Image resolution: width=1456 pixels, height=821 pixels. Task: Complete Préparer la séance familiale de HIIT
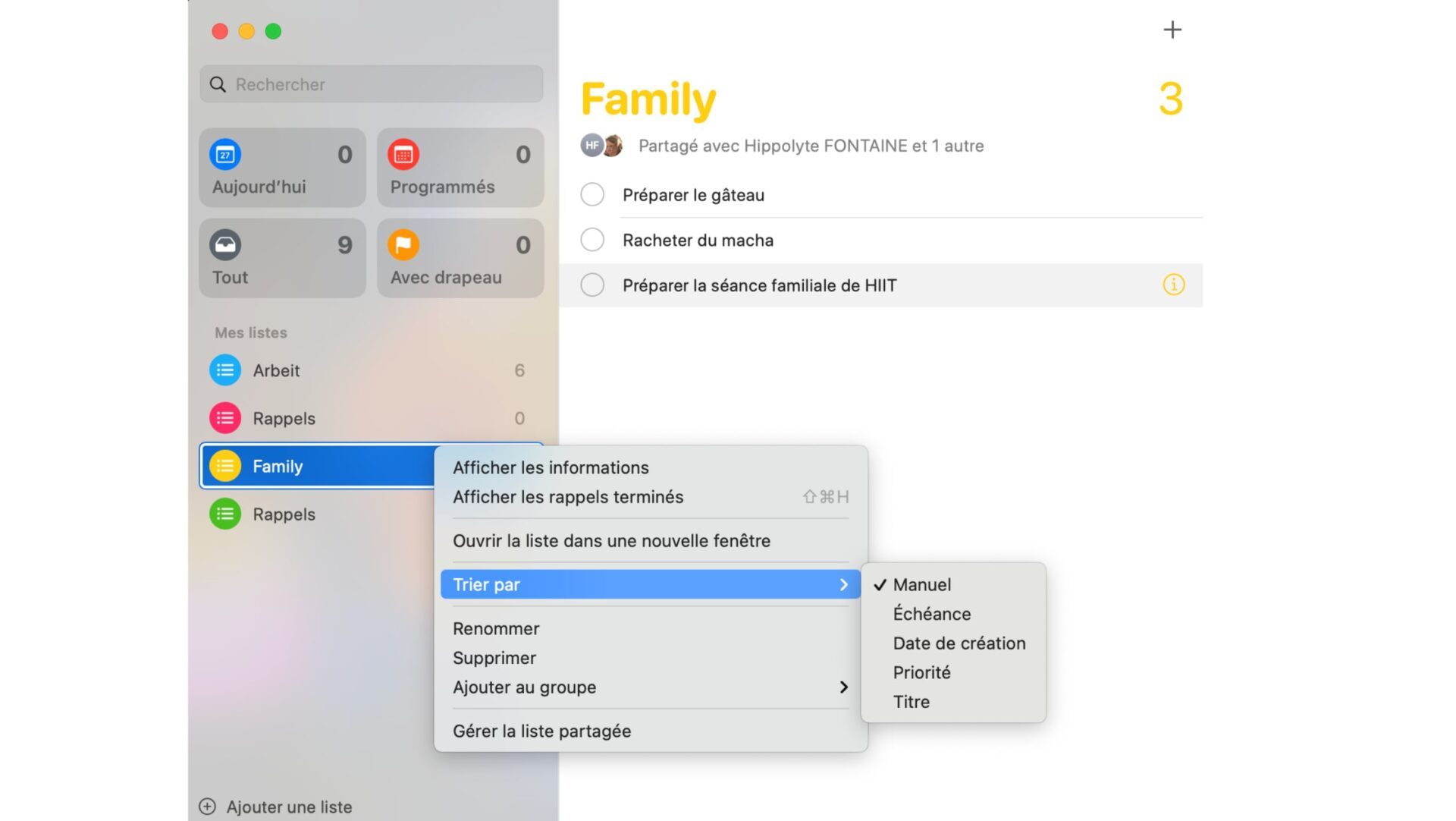point(592,285)
